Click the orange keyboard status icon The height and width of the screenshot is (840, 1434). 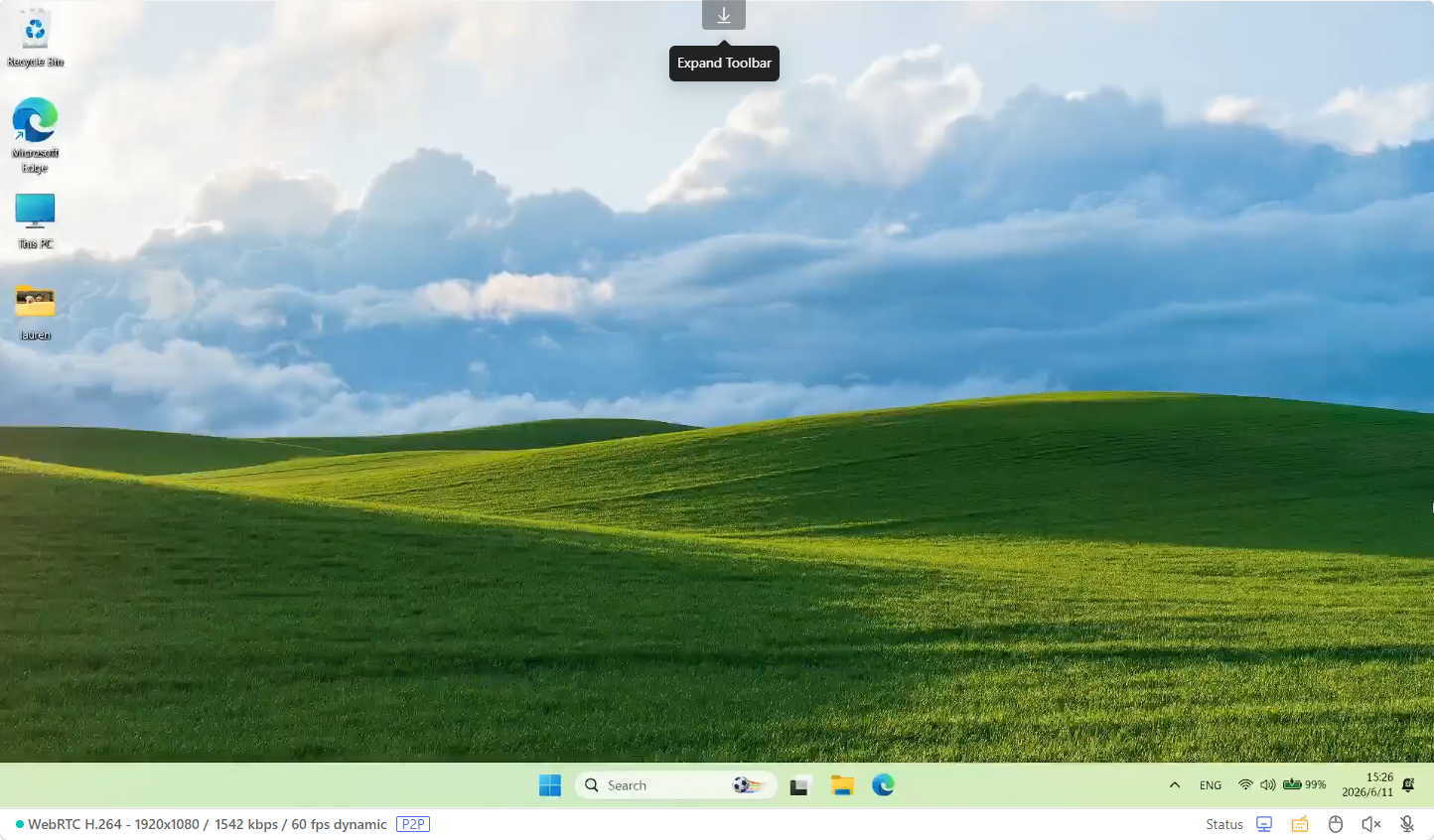point(1300,824)
